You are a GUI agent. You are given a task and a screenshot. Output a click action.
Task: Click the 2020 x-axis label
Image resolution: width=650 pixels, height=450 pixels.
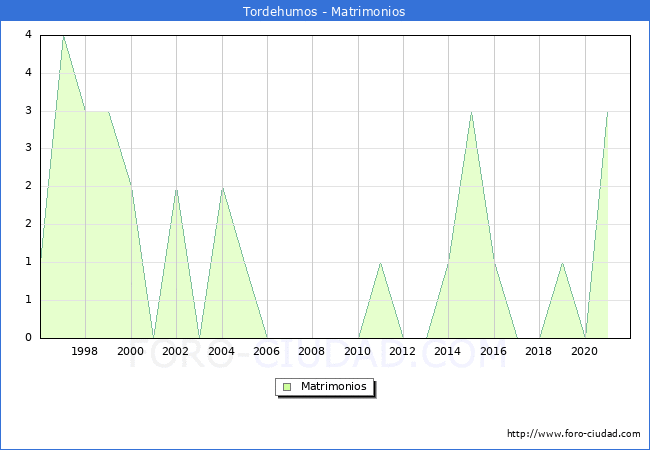click(585, 351)
